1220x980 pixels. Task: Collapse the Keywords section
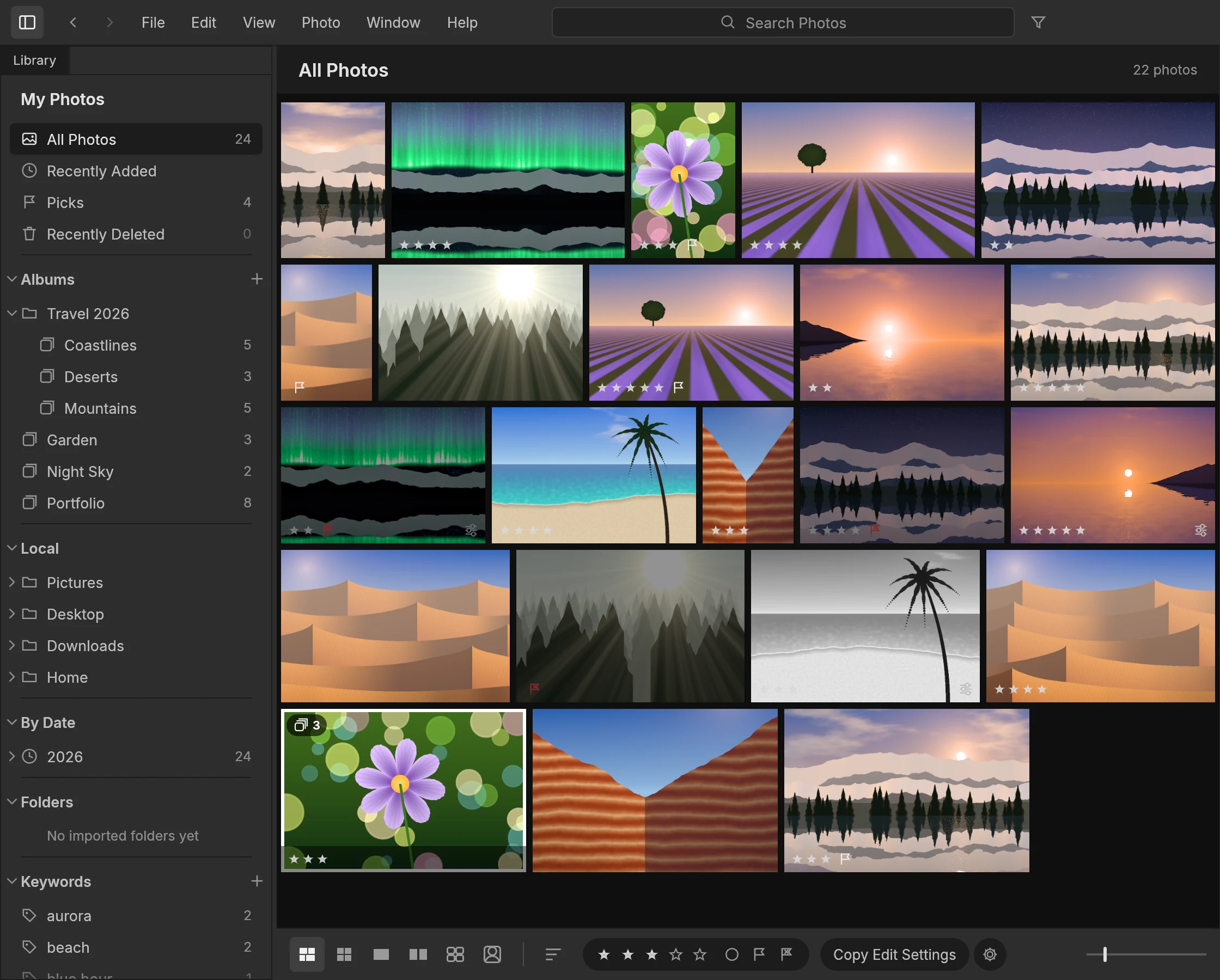[x=12, y=881]
